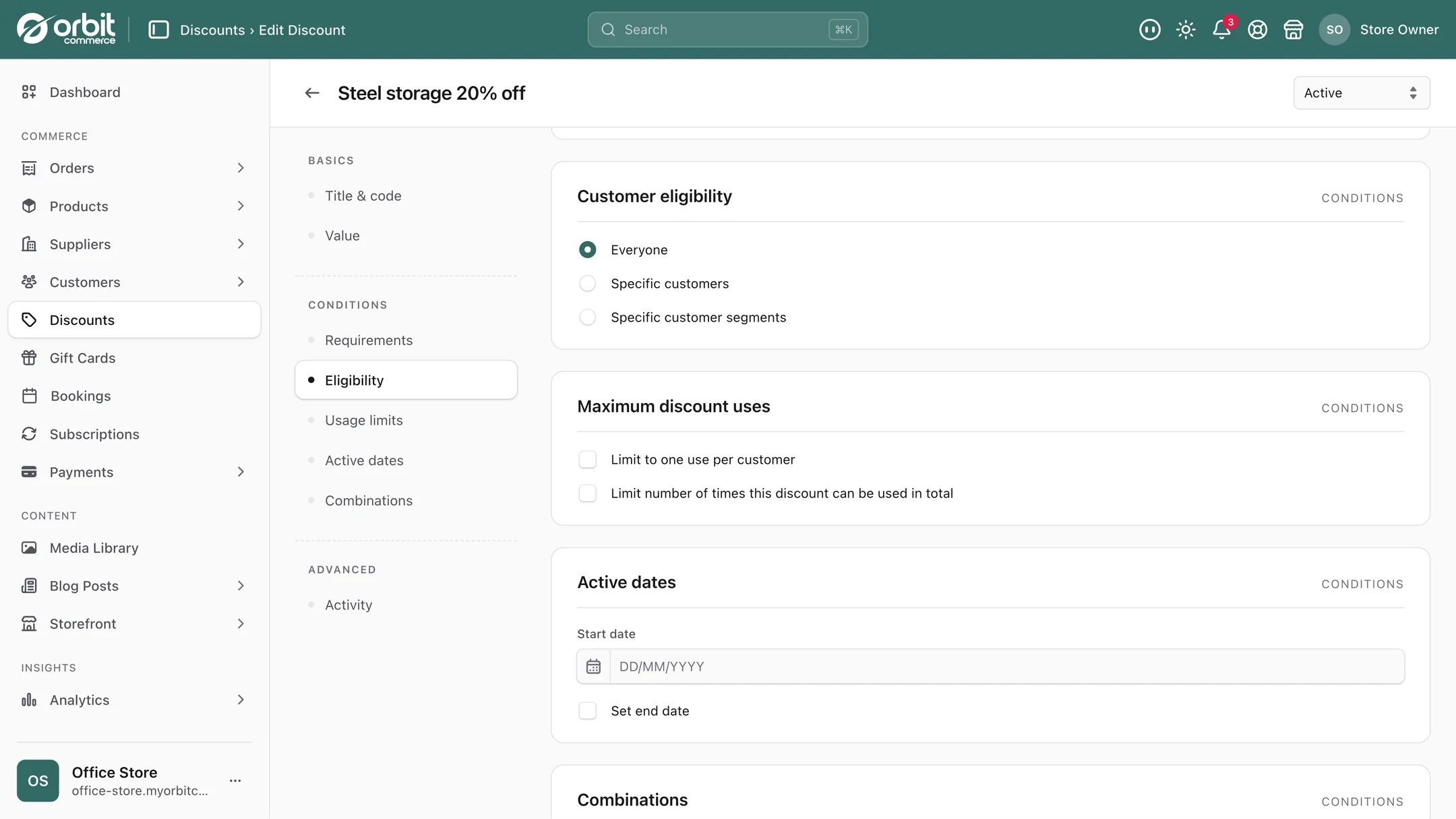Expand the Storefront submenu chevron
The height and width of the screenshot is (819, 1456).
[x=241, y=624]
